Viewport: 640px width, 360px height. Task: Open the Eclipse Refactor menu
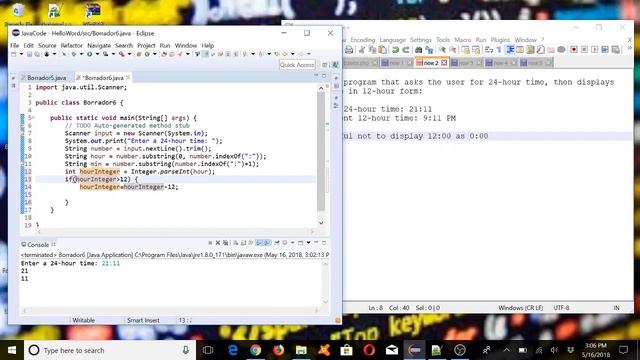(x=71, y=45)
